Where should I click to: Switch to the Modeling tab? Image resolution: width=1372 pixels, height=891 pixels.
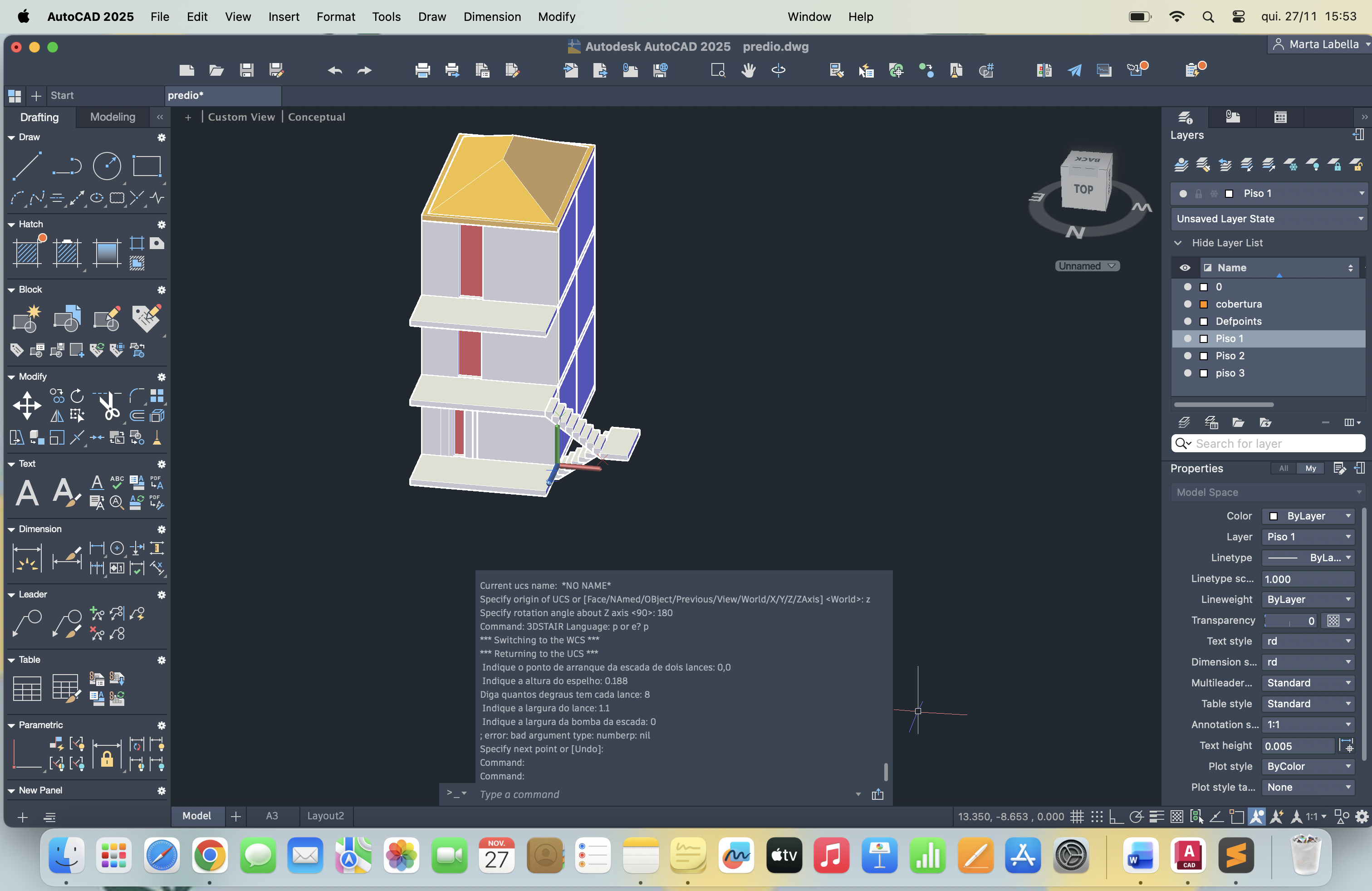(113, 117)
